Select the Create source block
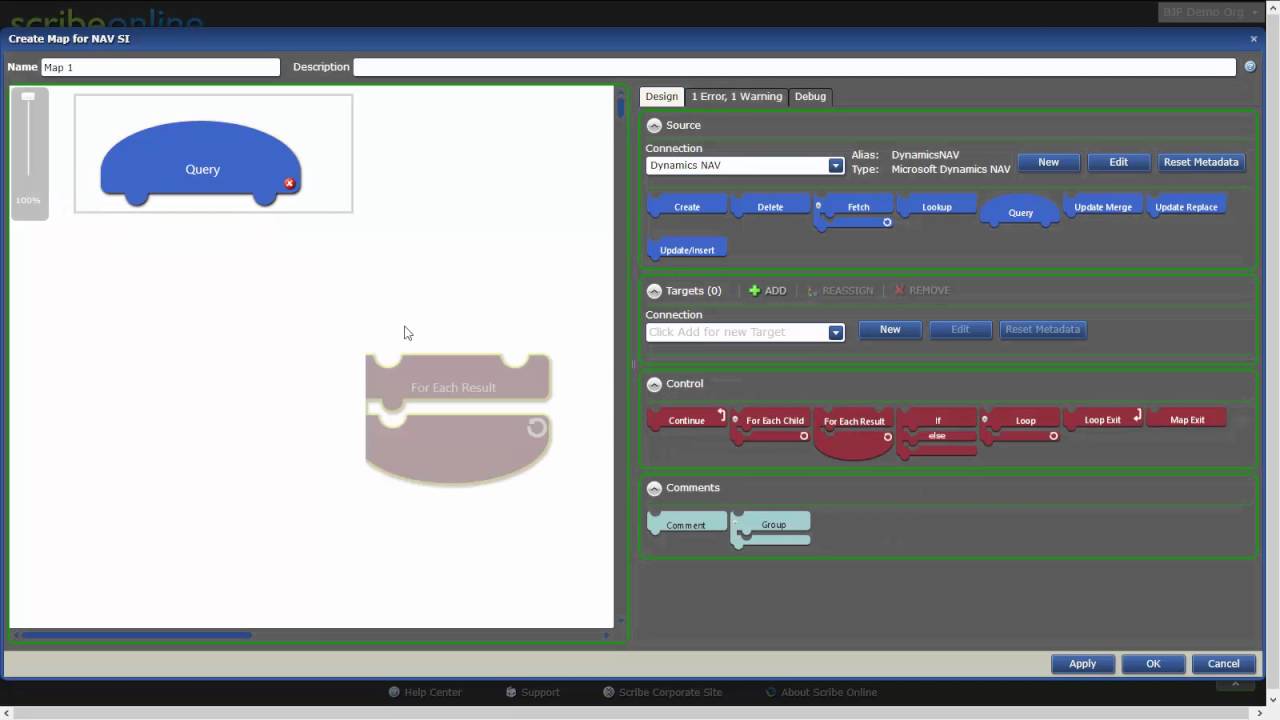Screen dimensions: 1280x720 tap(687, 207)
